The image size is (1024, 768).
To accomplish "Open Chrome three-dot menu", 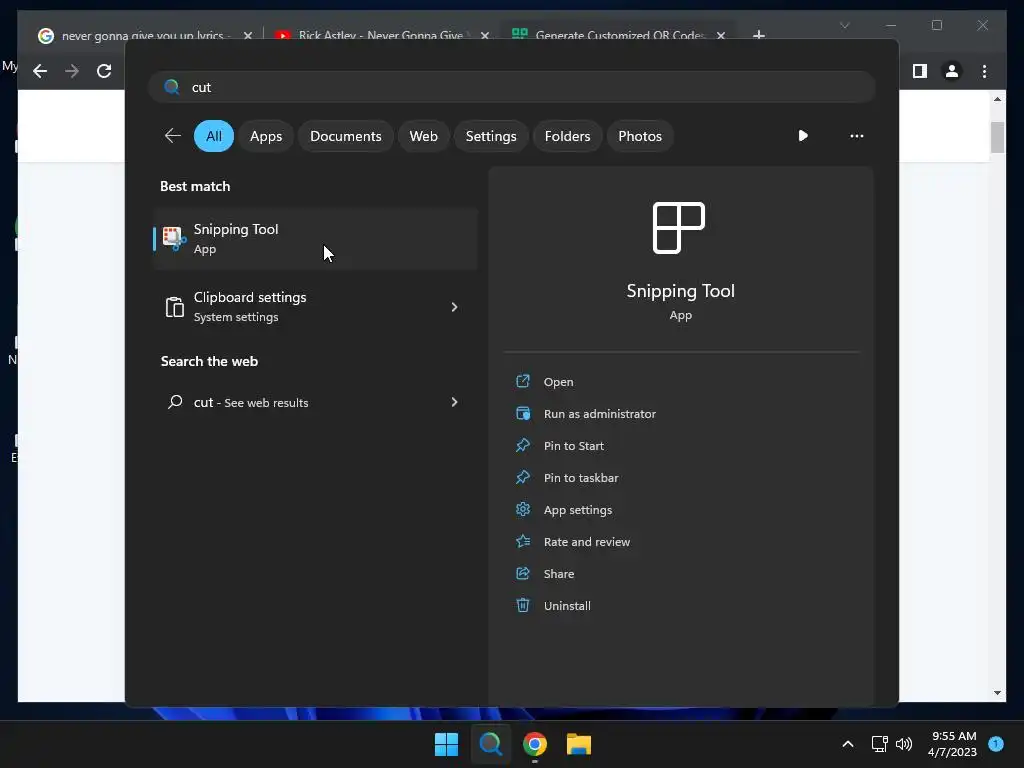I will click(984, 71).
